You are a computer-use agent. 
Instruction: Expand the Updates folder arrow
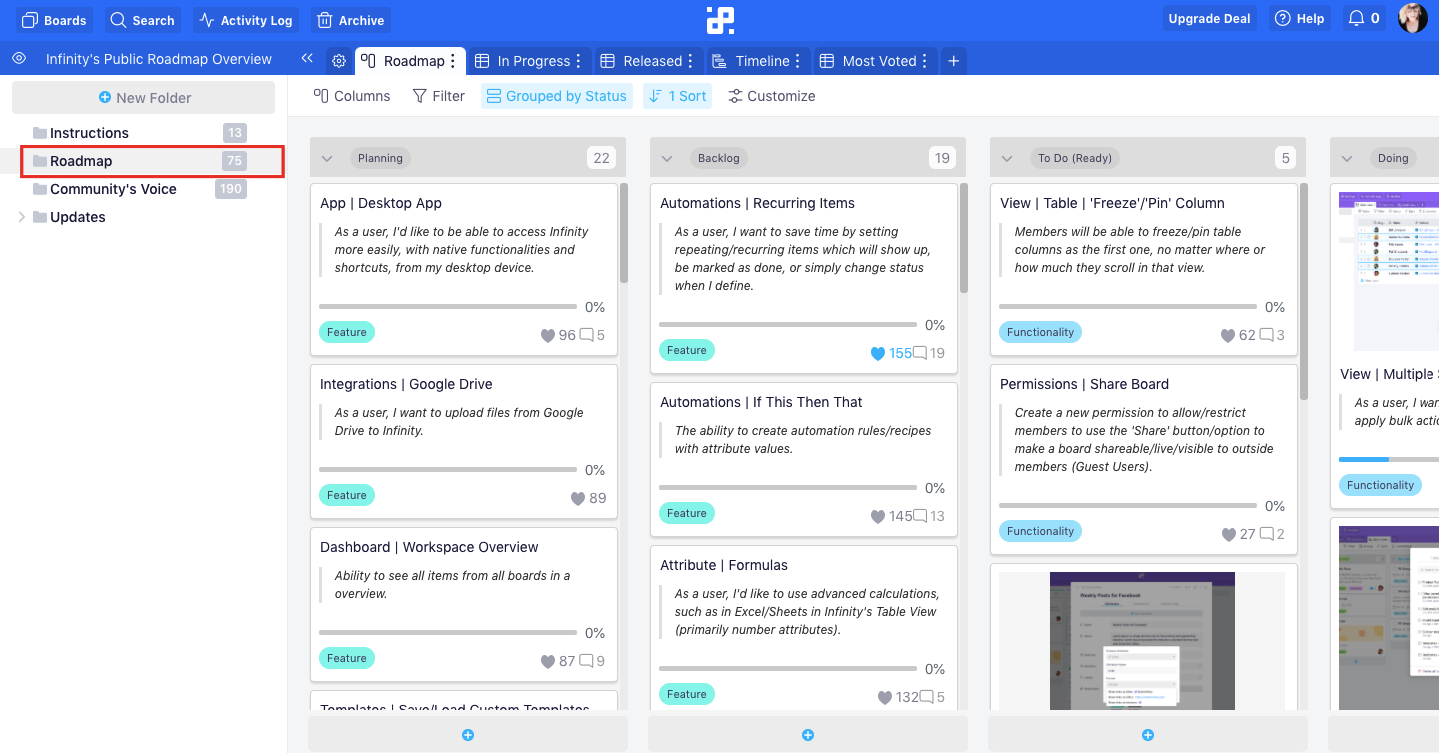pos(22,217)
